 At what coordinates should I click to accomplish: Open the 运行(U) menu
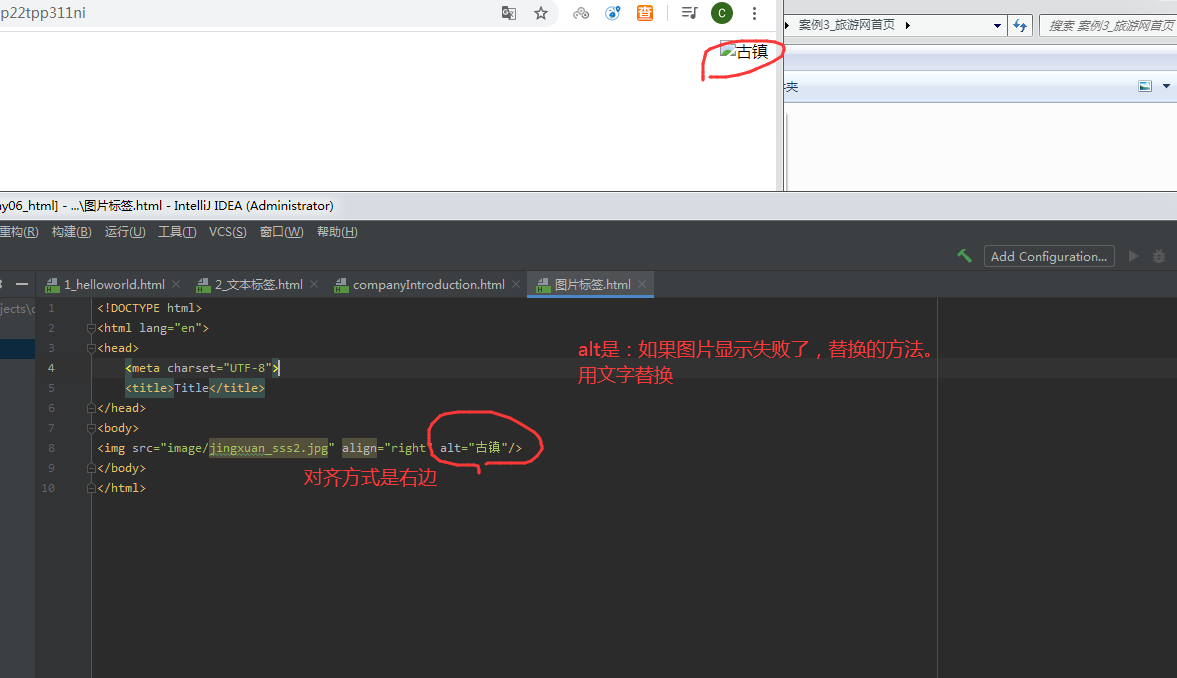(125, 232)
